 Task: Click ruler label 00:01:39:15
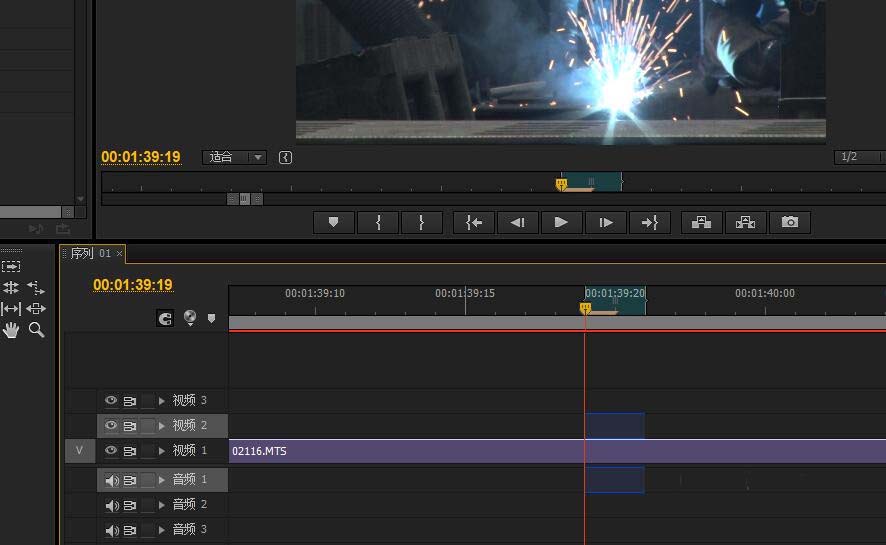[465, 294]
